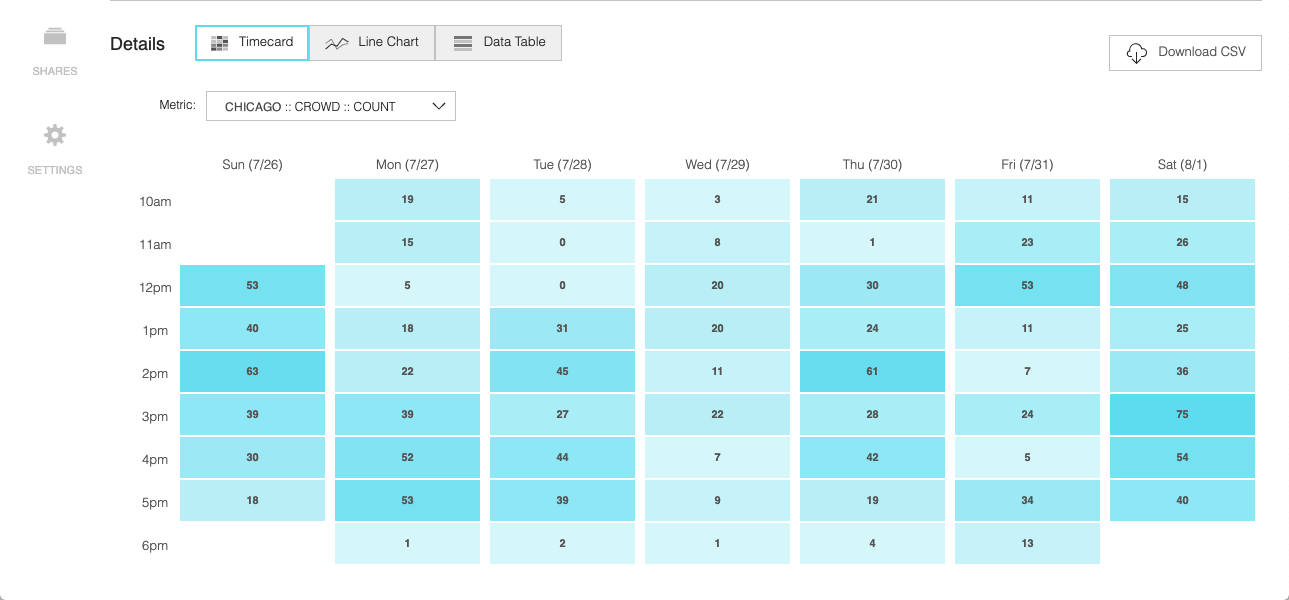Click Monday 4pm cell showing 52

pos(407,457)
